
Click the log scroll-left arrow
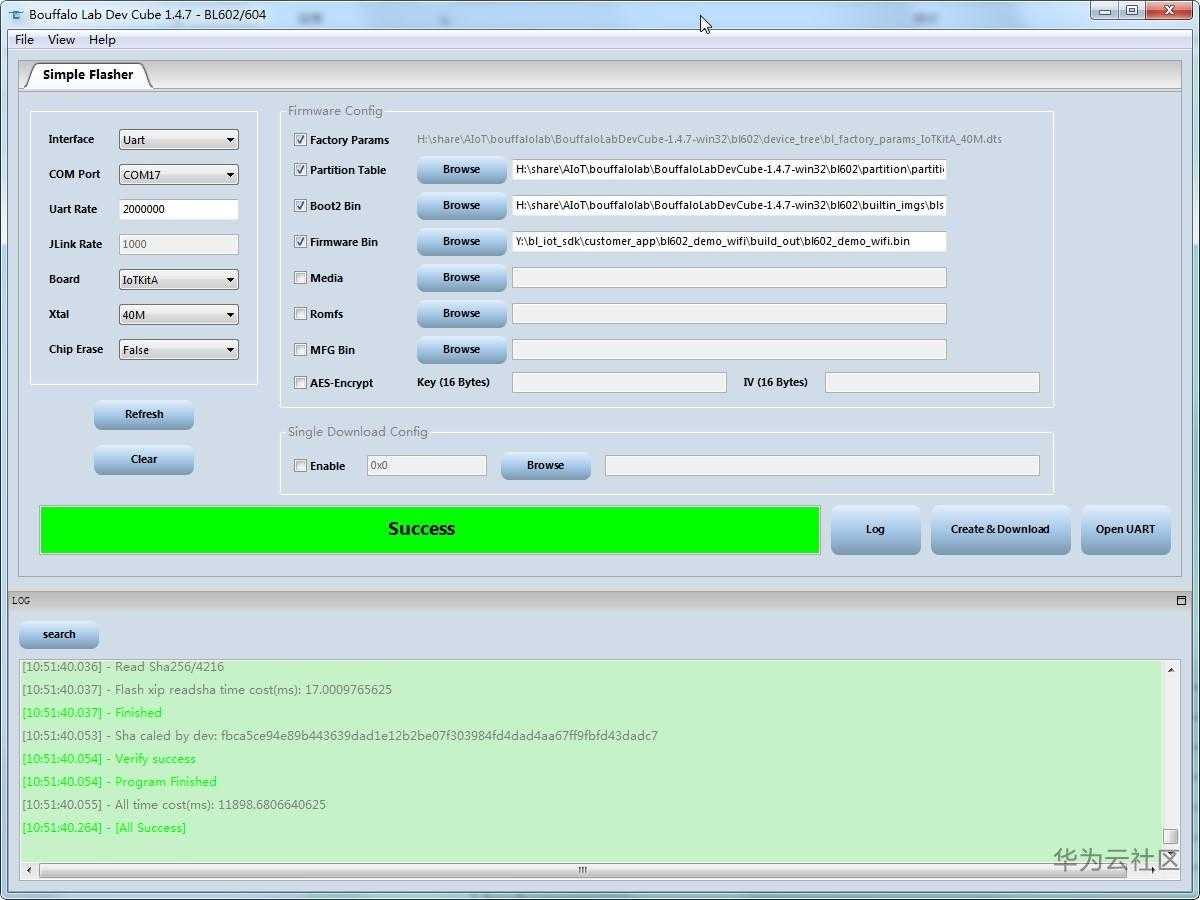28,871
